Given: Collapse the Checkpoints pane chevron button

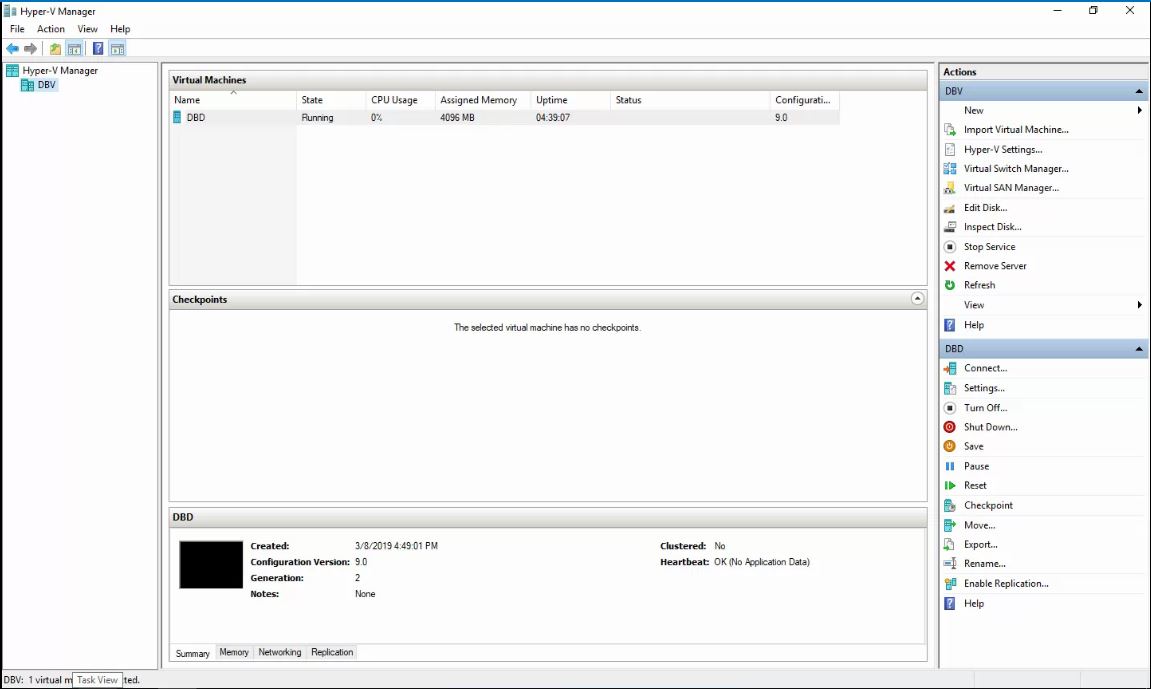Looking at the screenshot, I should [x=917, y=299].
